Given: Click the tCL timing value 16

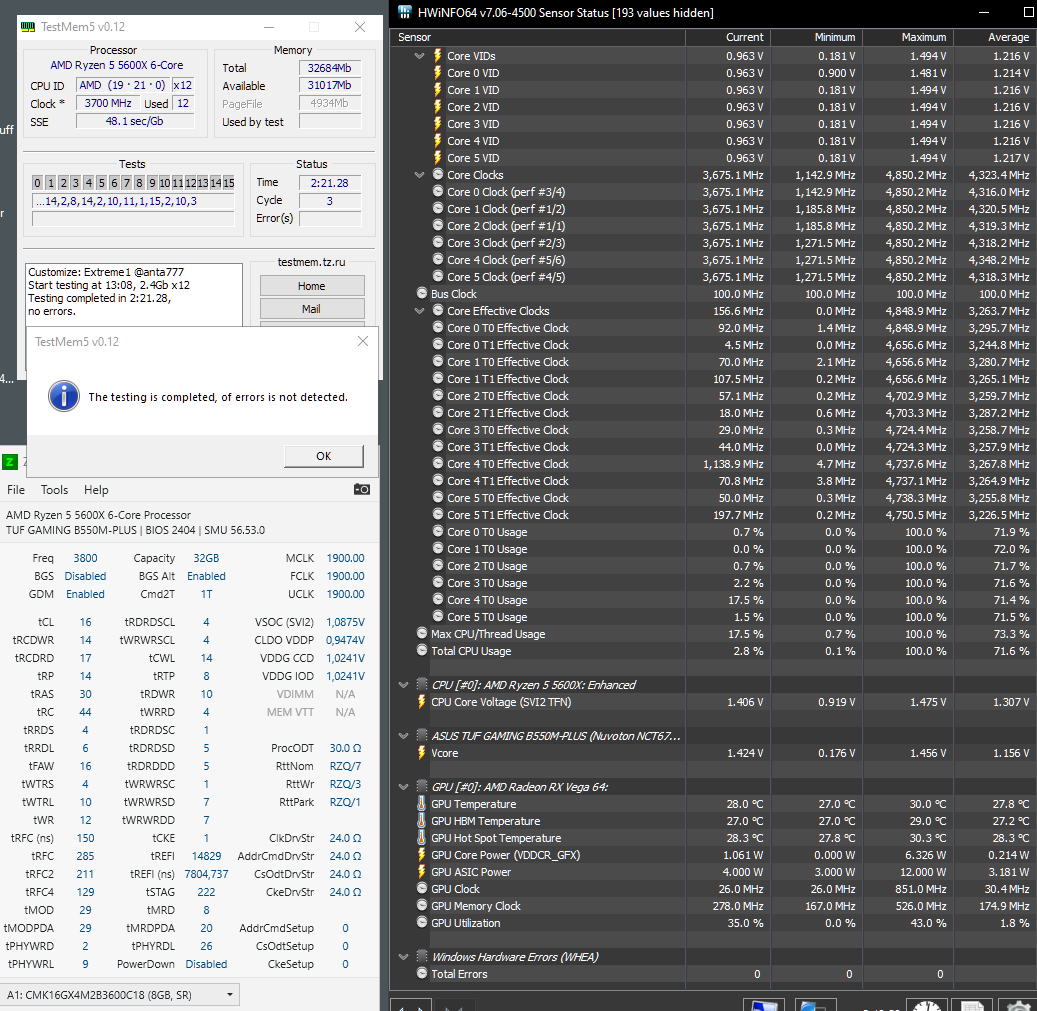Looking at the screenshot, I should click(x=85, y=622).
